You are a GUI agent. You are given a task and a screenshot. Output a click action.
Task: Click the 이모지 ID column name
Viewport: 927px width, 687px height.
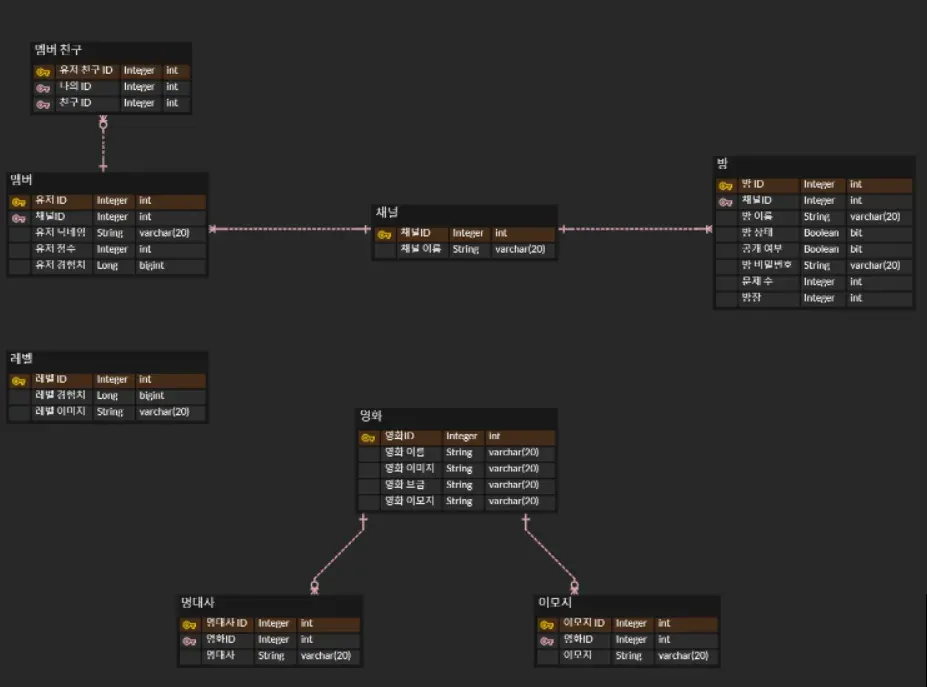(x=584, y=623)
